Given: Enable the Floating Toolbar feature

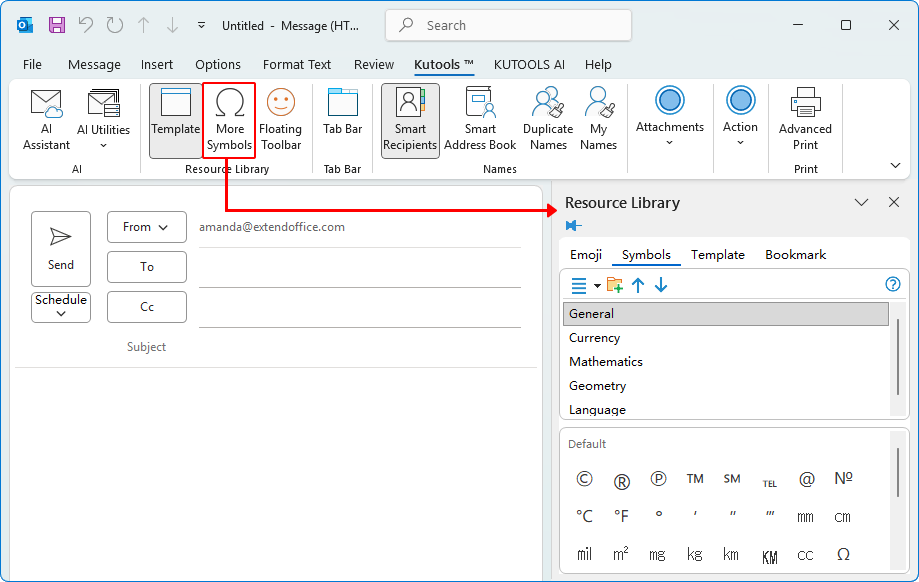Looking at the screenshot, I should [x=280, y=117].
